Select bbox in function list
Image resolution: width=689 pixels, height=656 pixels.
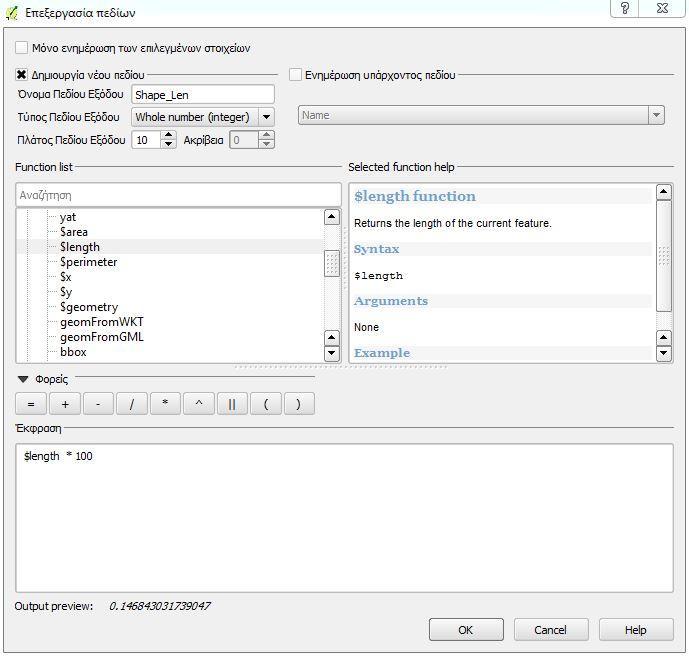pos(73,352)
